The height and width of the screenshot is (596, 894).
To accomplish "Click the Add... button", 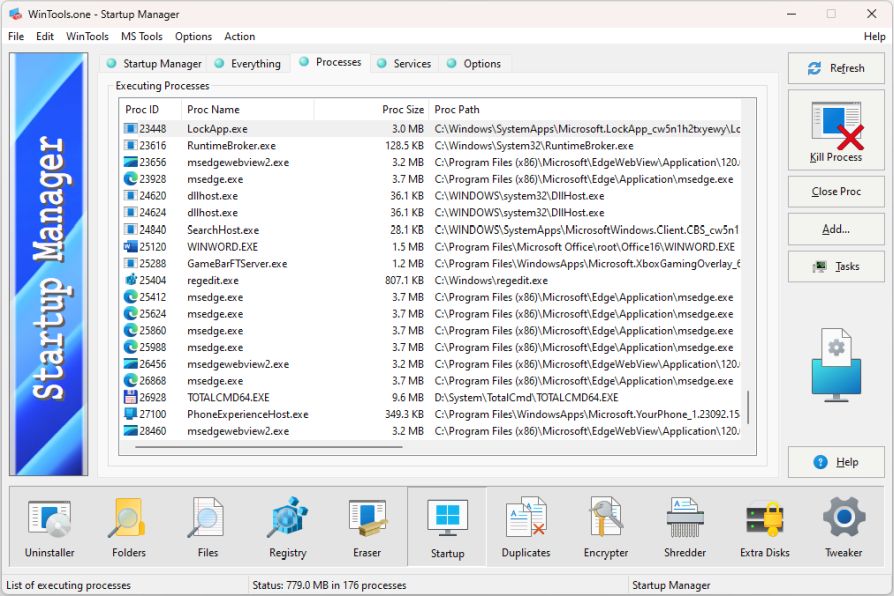I will point(836,229).
